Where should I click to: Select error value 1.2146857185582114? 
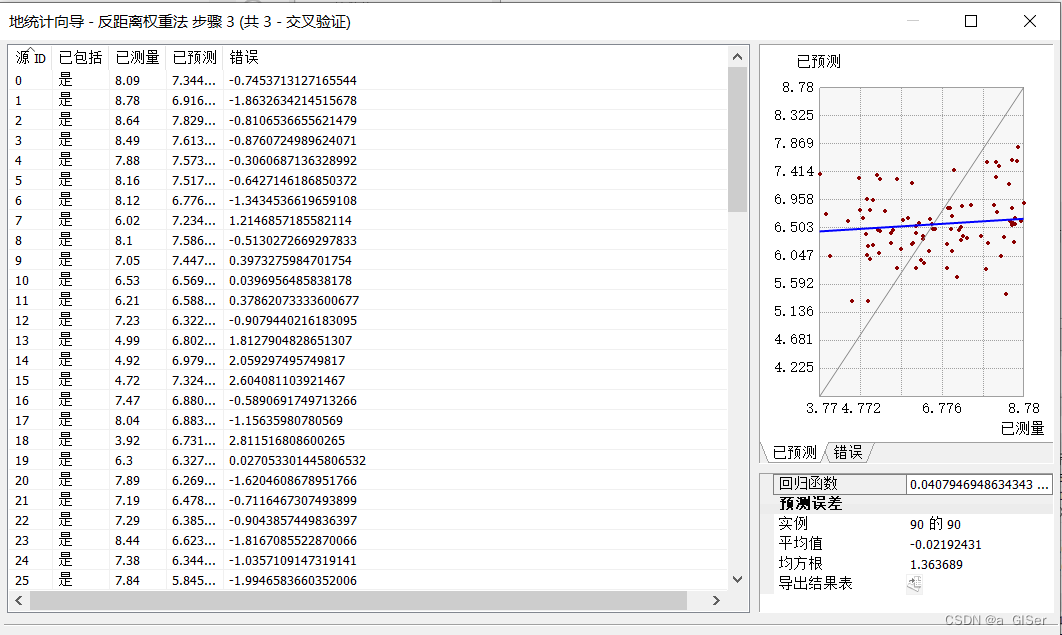coord(290,221)
